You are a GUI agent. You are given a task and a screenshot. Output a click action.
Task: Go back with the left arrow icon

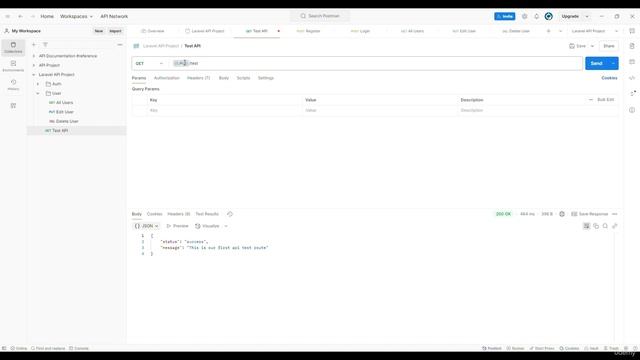(20, 16)
